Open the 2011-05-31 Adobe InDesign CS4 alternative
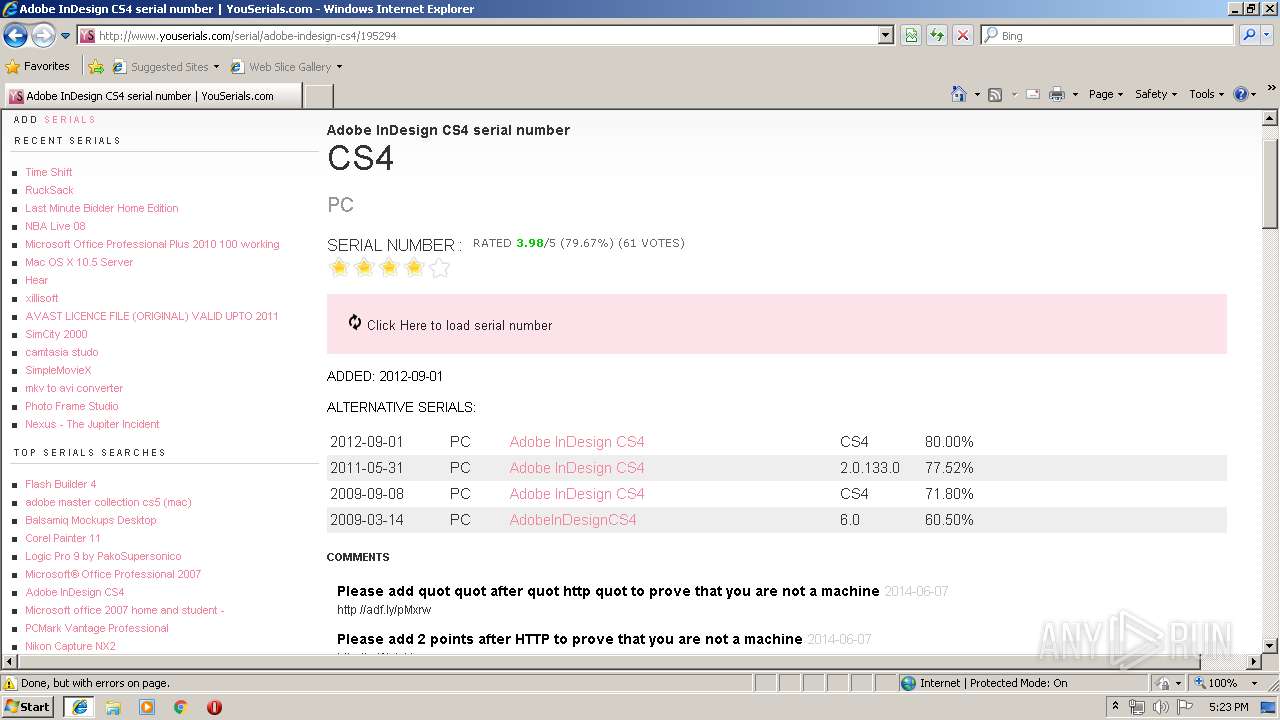The image size is (1280, 720). [x=577, y=468]
